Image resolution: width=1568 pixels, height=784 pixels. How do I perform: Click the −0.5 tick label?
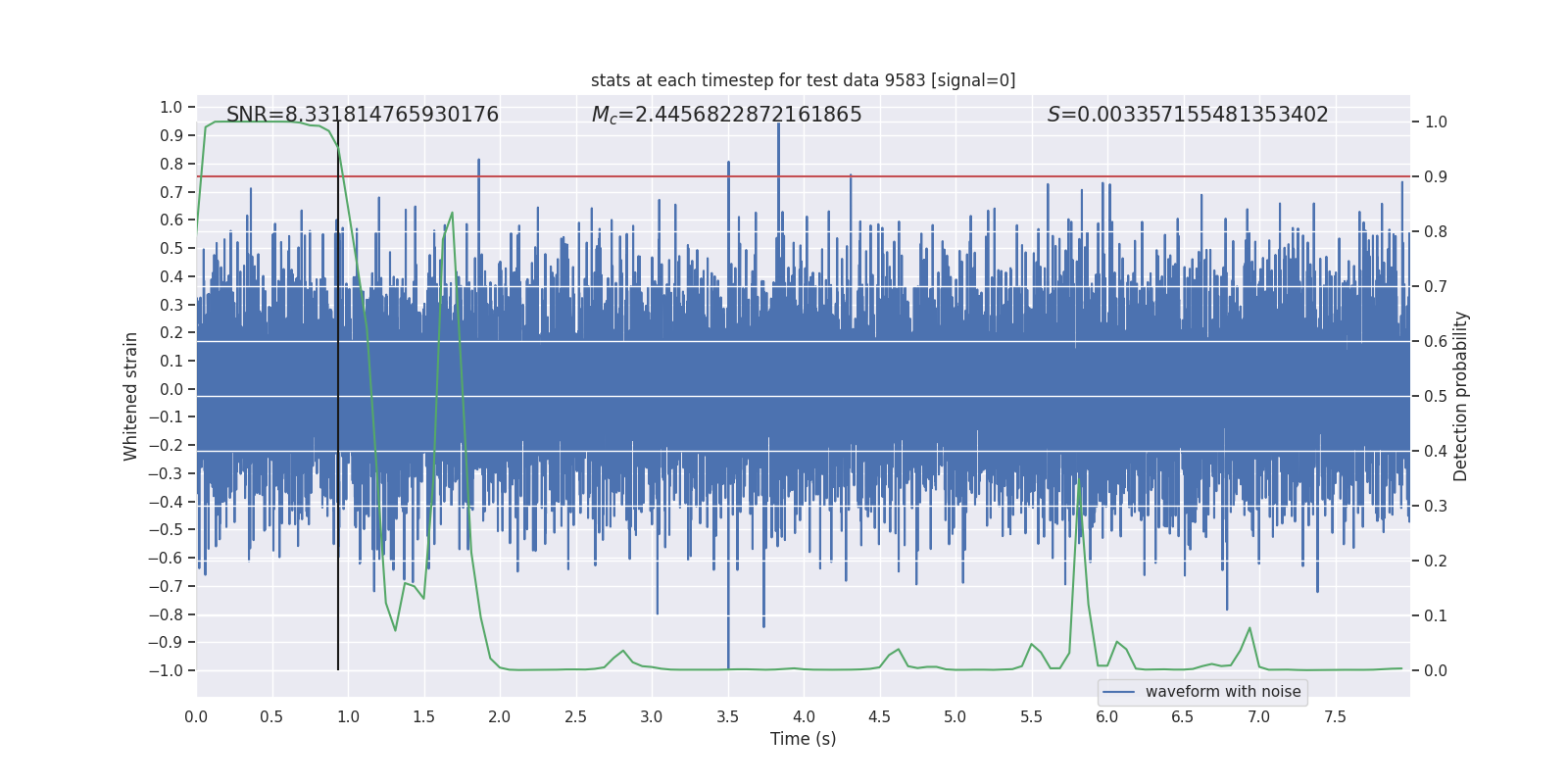coord(166,530)
